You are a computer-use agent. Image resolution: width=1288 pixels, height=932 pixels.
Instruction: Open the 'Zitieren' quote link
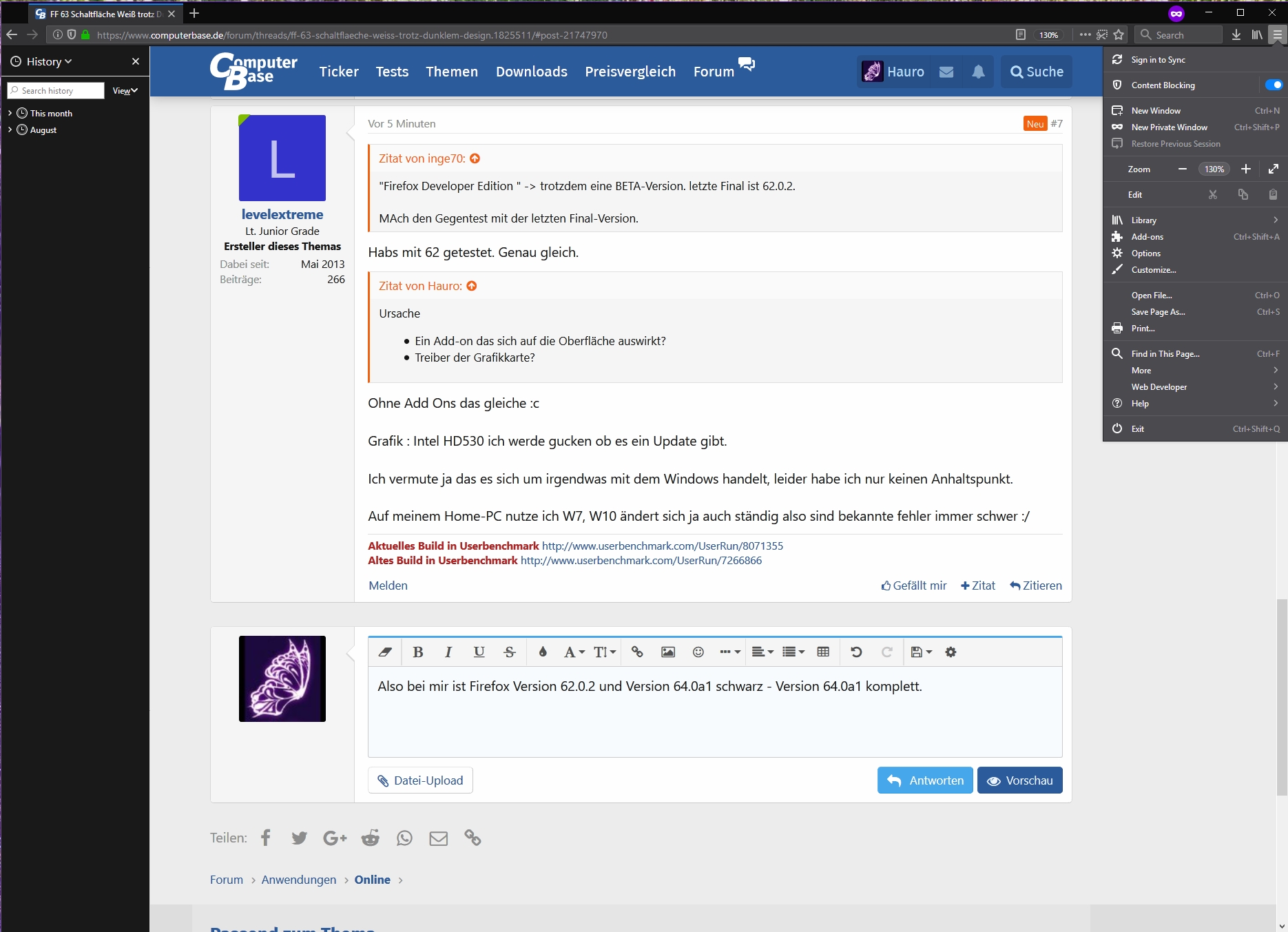1035,585
